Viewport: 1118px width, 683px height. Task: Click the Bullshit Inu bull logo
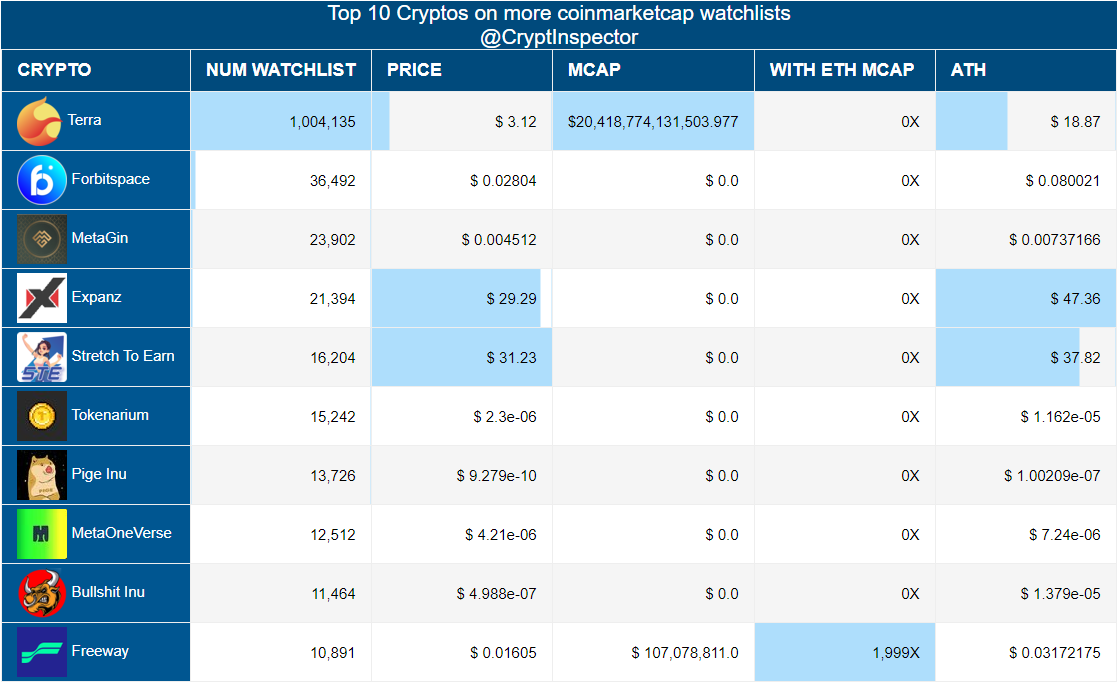[x=41, y=593]
